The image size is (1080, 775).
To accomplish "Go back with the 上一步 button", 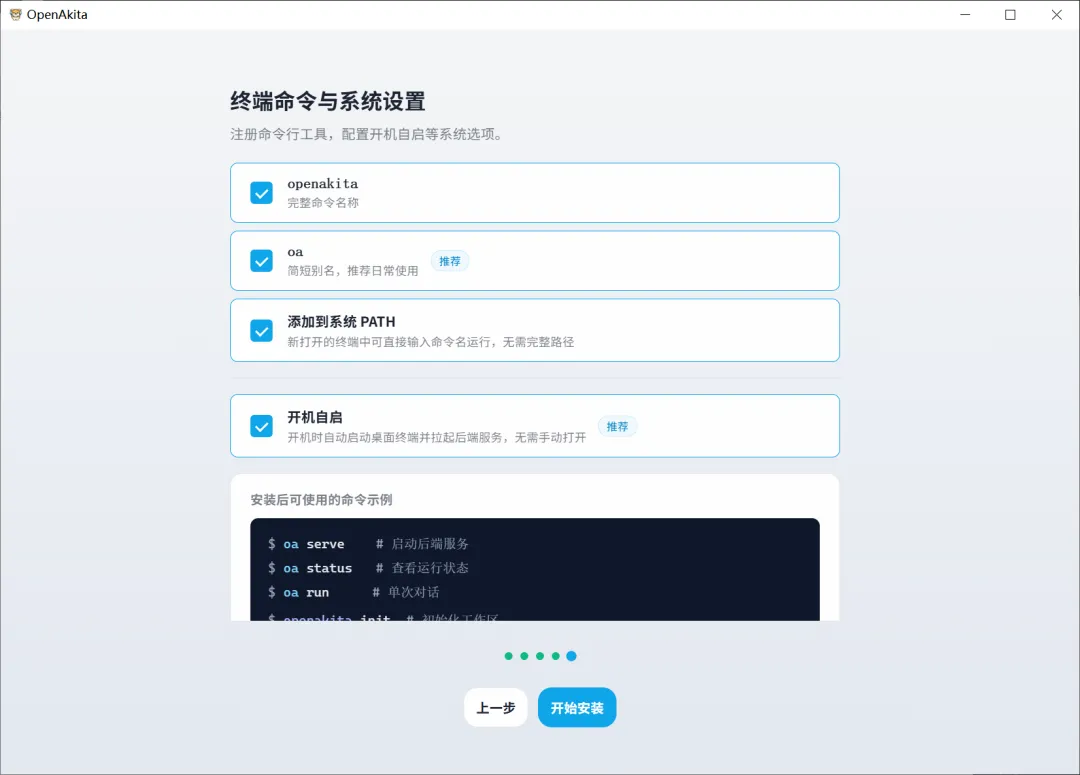I will click(496, 707).
